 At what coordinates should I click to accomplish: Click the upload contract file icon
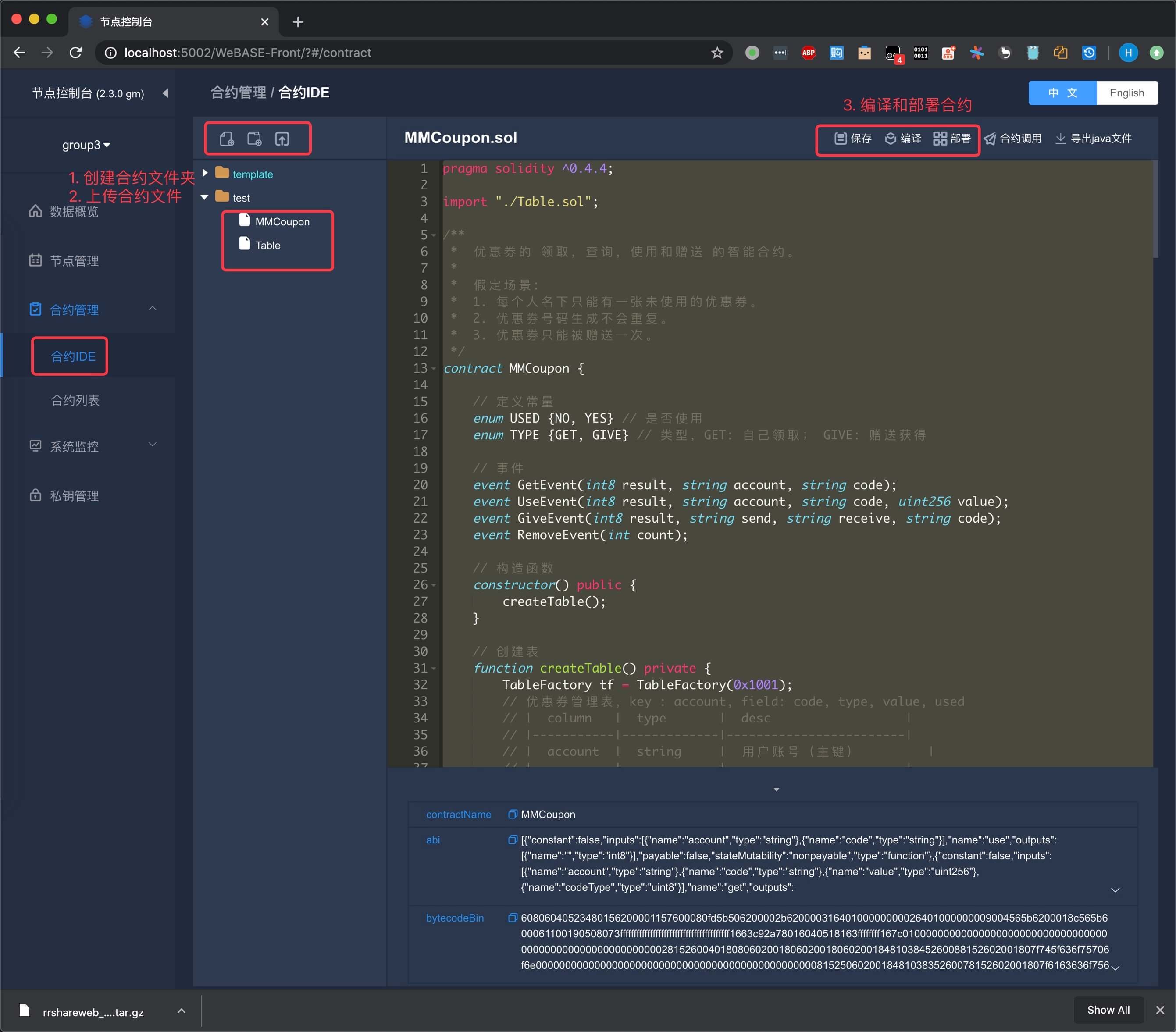coord(282,139)
